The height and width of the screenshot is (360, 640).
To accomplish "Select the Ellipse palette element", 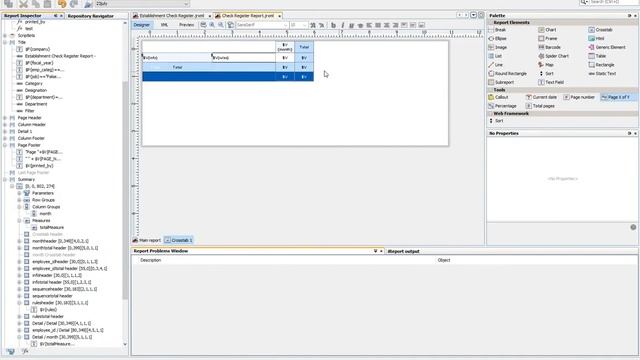I will [x=497, y=38].
